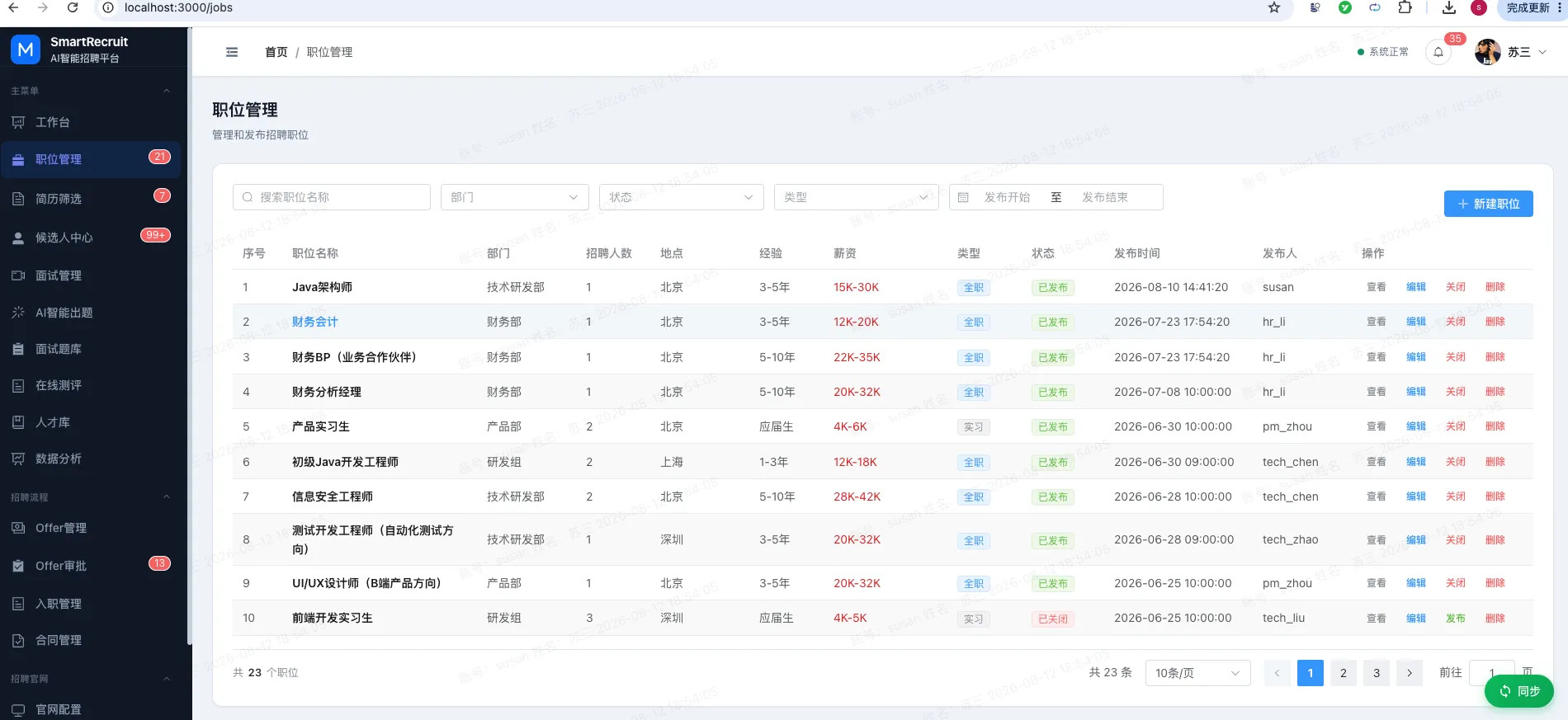Open the 状态 filter dropdown
The height and width of the screenshot is (720, 1568).
click(681, 197)
